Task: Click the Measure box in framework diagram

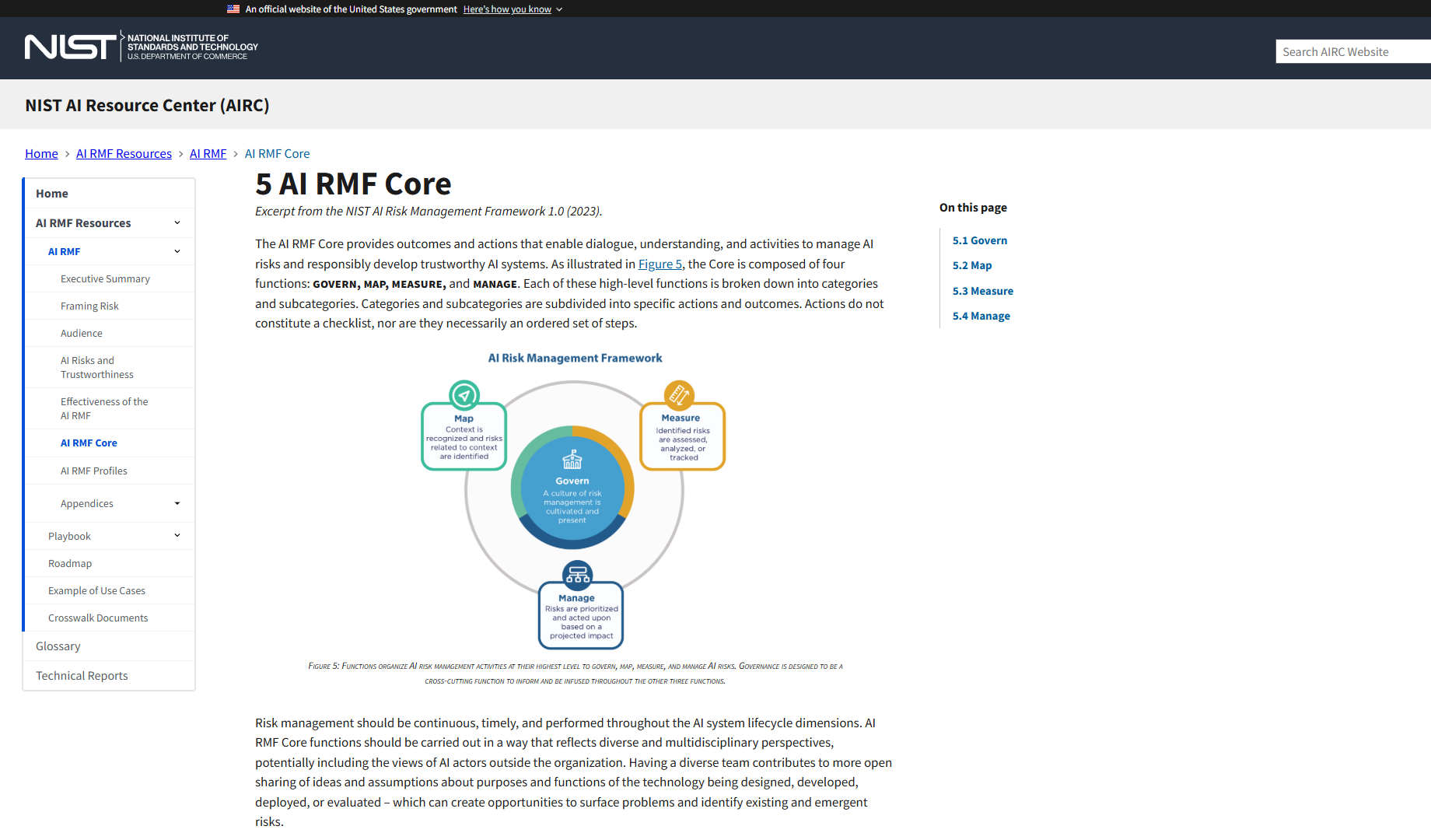Action: (x=682, y=436)
